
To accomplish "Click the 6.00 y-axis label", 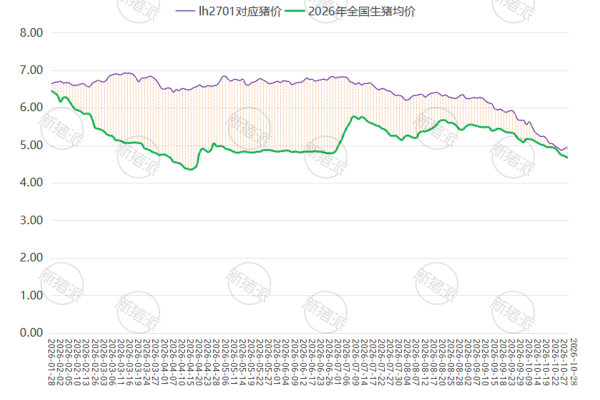I will 31,108.
